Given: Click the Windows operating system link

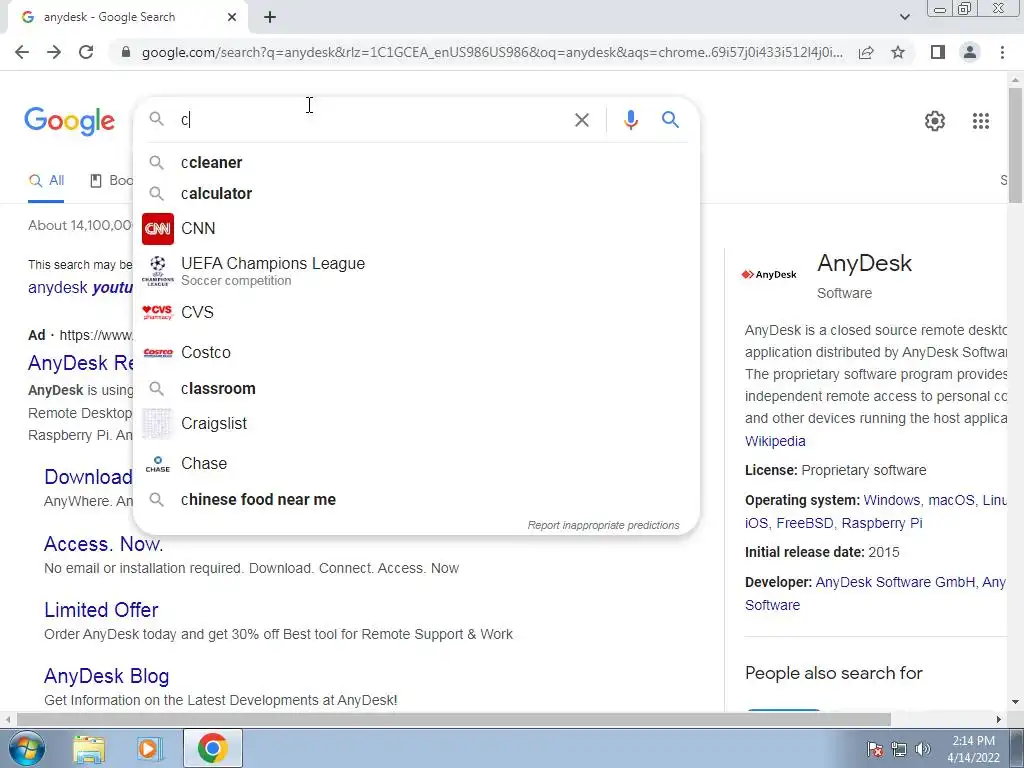Looking at the screenshot, I should (x=891, y=500).
